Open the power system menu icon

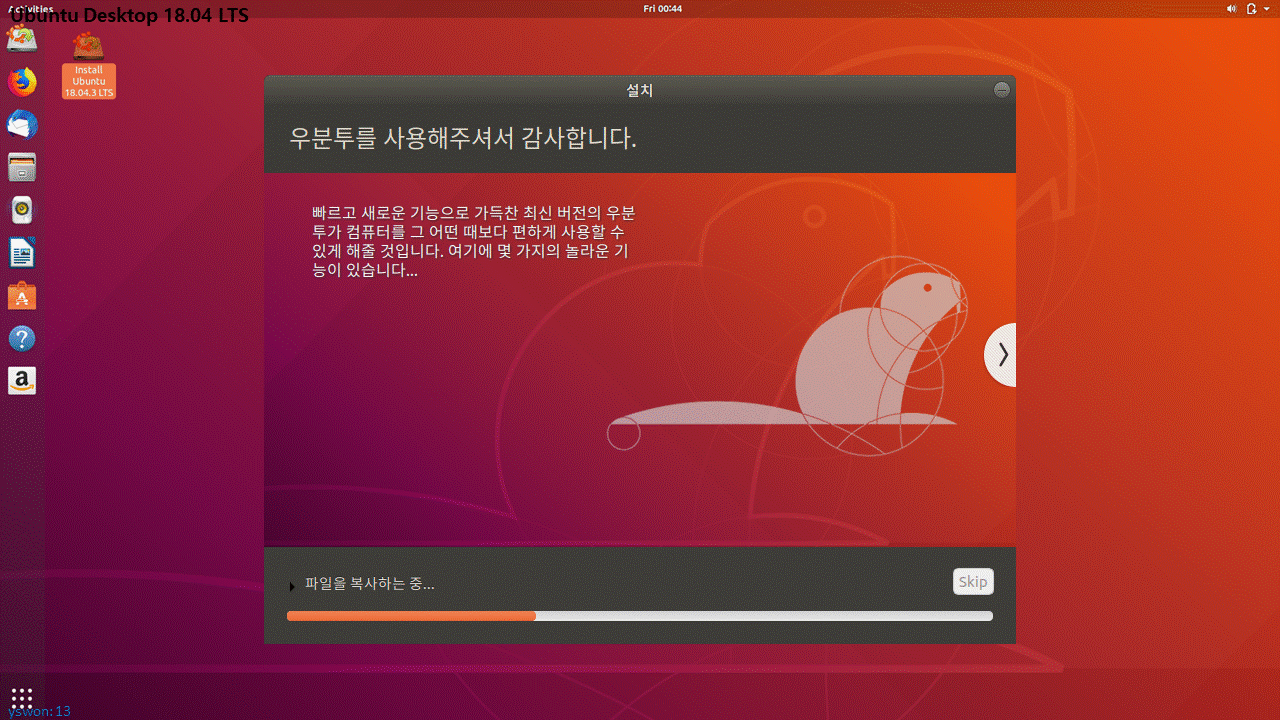click(1251, 8)
